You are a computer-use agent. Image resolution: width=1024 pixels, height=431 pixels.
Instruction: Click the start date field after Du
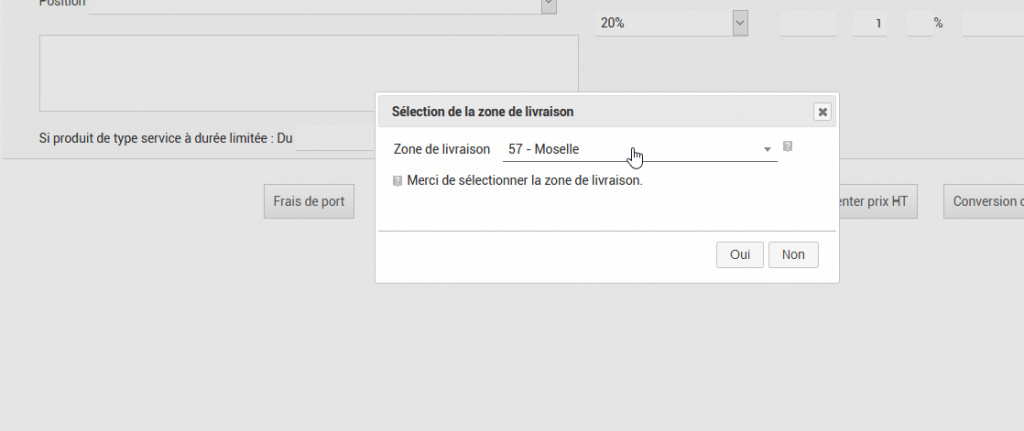point(335,138)
